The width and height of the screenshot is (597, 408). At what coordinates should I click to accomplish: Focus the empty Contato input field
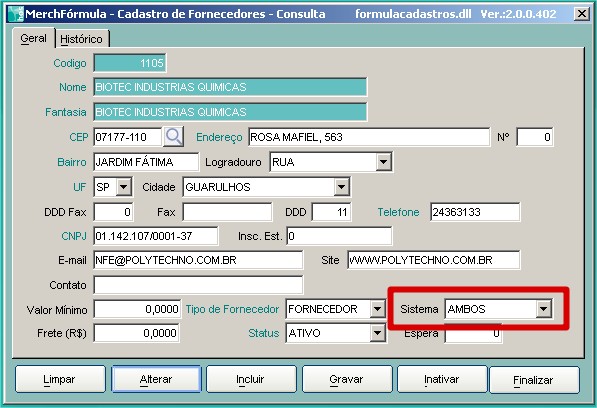click(x=198, y=285)
